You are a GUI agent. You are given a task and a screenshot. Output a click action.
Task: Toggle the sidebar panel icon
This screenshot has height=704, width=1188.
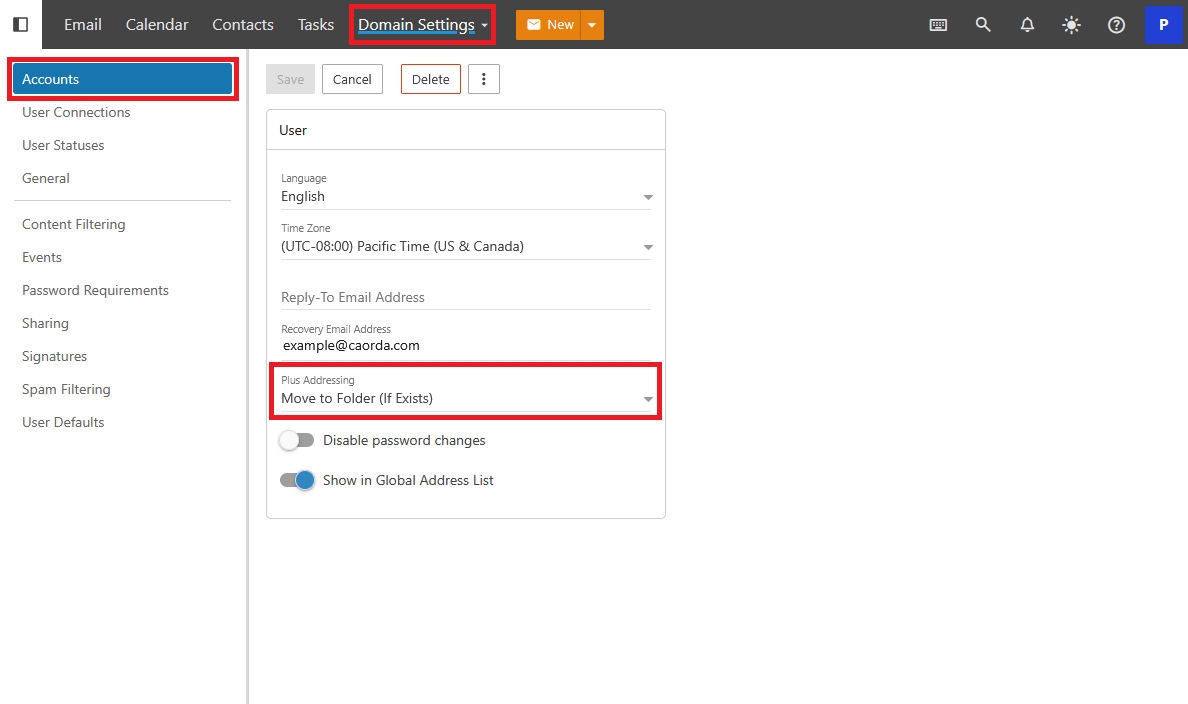coord(20,24)
